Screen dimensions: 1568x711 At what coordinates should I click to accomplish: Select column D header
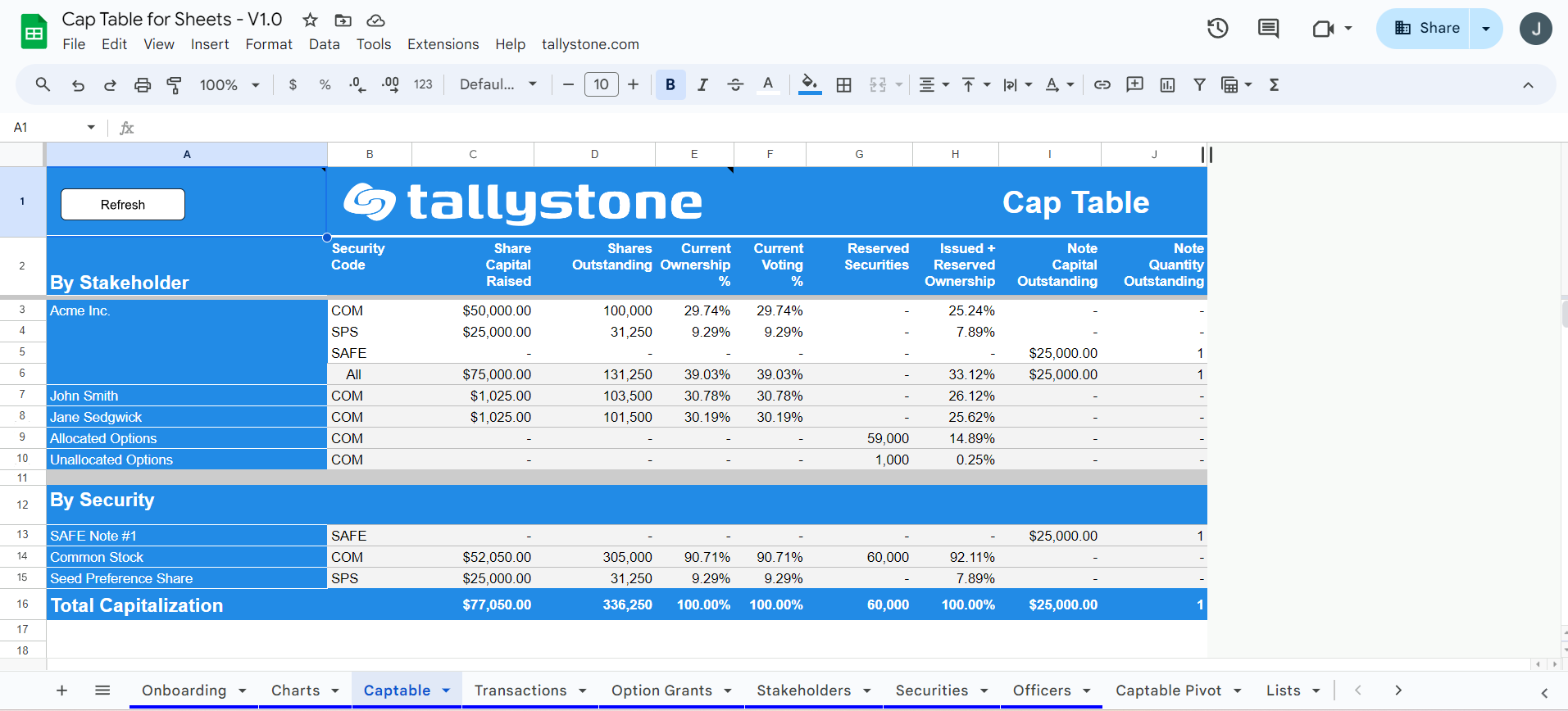[594, 154]
